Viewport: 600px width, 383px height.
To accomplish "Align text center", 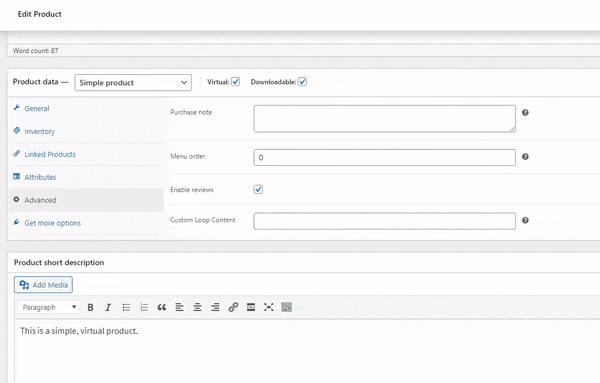I will tap(197, 307).
